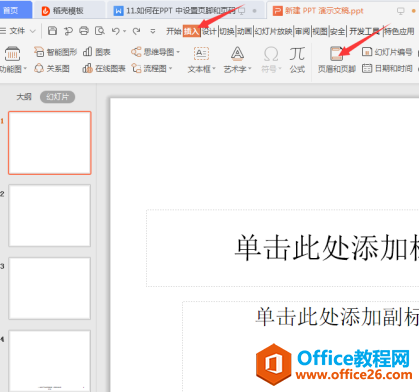This screenshot has width=419, height=392.
Task: Expand the 文本框 dropdown arrow
Action: [x=214, y=69]
